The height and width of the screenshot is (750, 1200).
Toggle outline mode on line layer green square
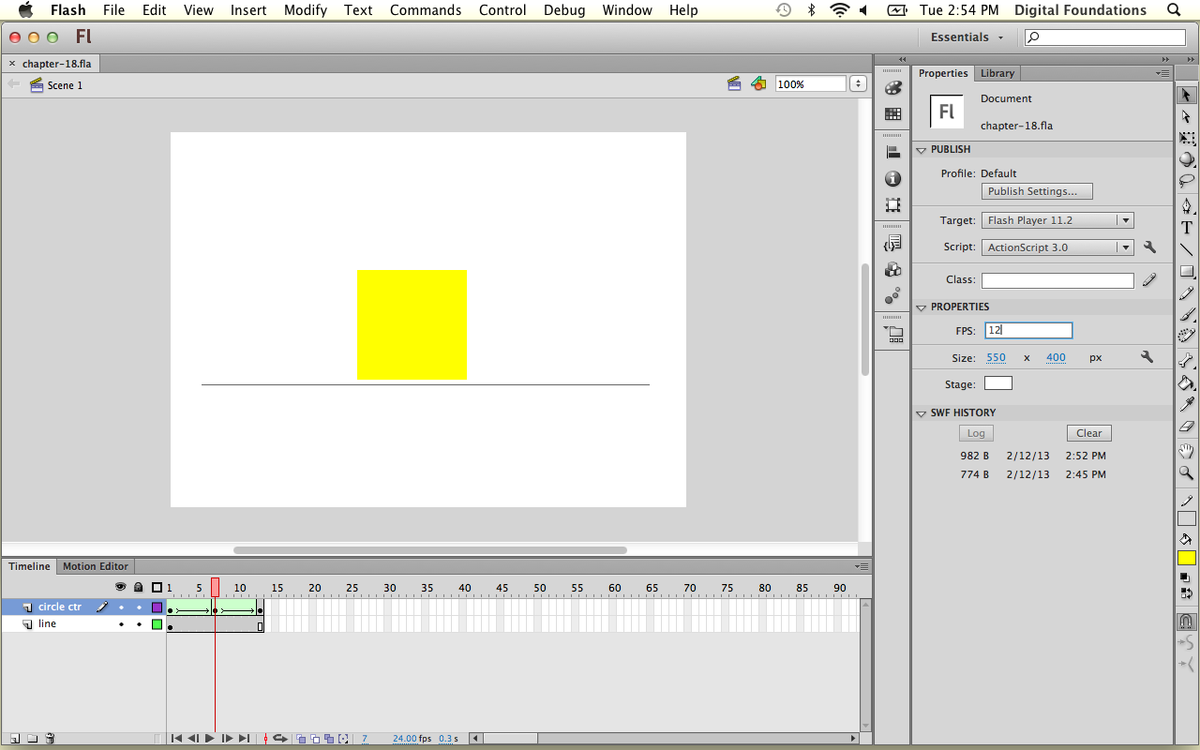click(156, 625)
